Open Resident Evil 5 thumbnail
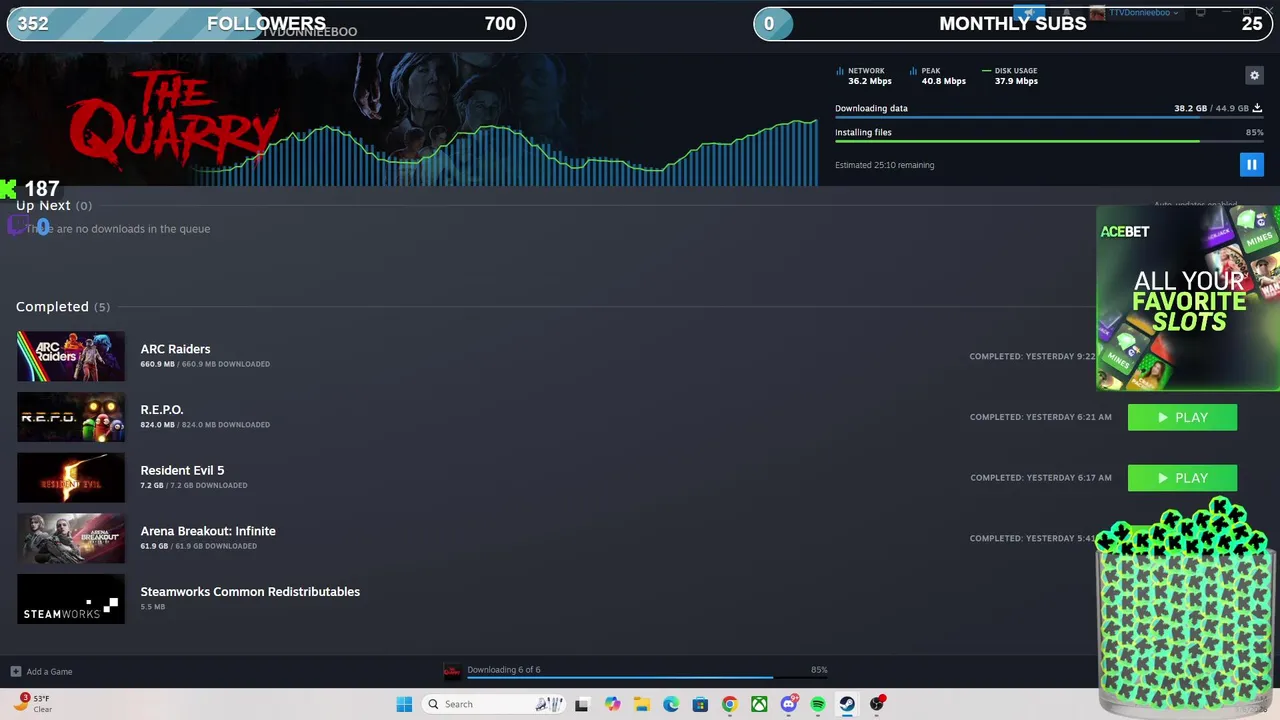Viewport: 1280px width, 720px height. 71,478
